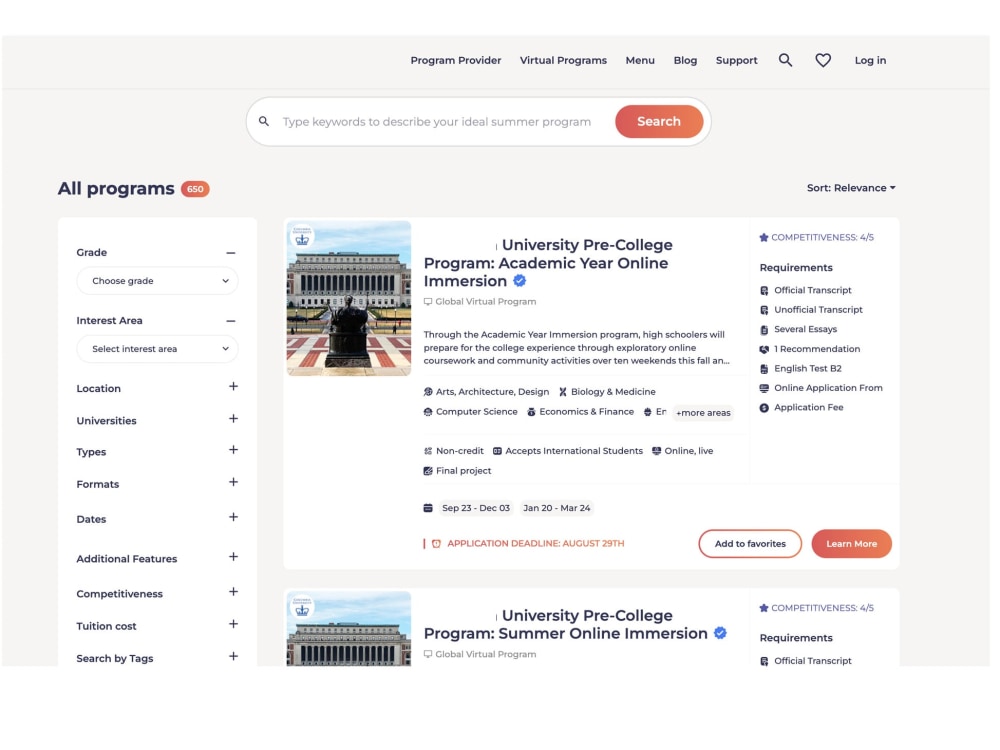The image size is (1000, 750).
Task: Select the Jan 20 - Mar 24 date chip
Action: (x=557, y=508)
